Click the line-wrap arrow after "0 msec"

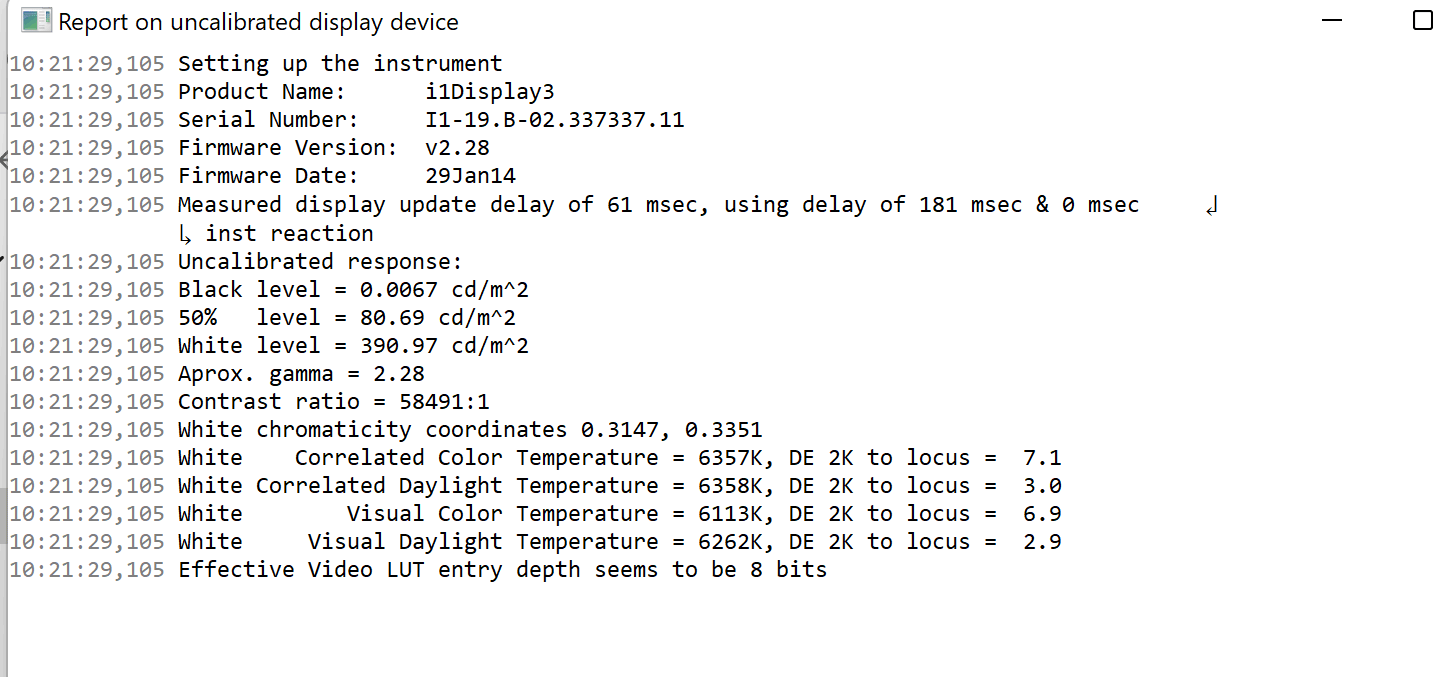[x=1212, y=207]
